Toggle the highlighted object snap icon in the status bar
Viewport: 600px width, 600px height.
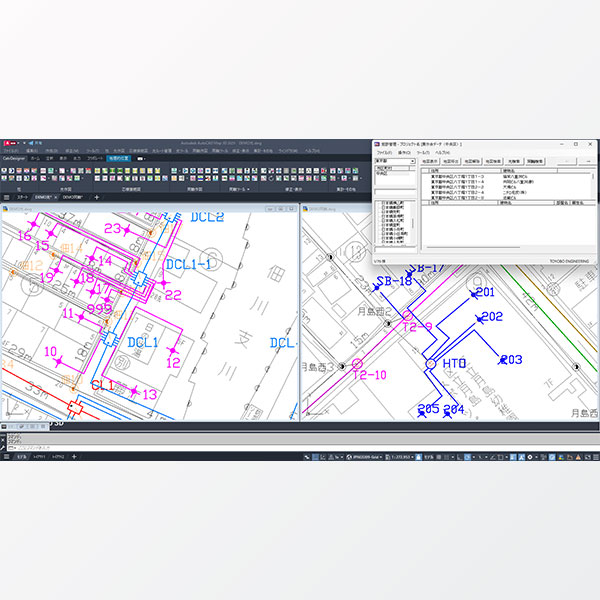pos(467,457)
